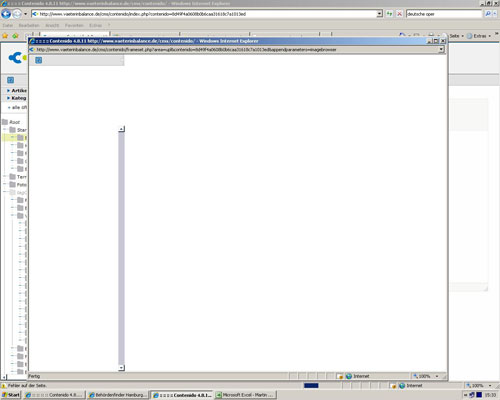Click the deutsche oper search field
Image resolution: width=500 pixels, height=400 pixels.
(x=444, y=14)
